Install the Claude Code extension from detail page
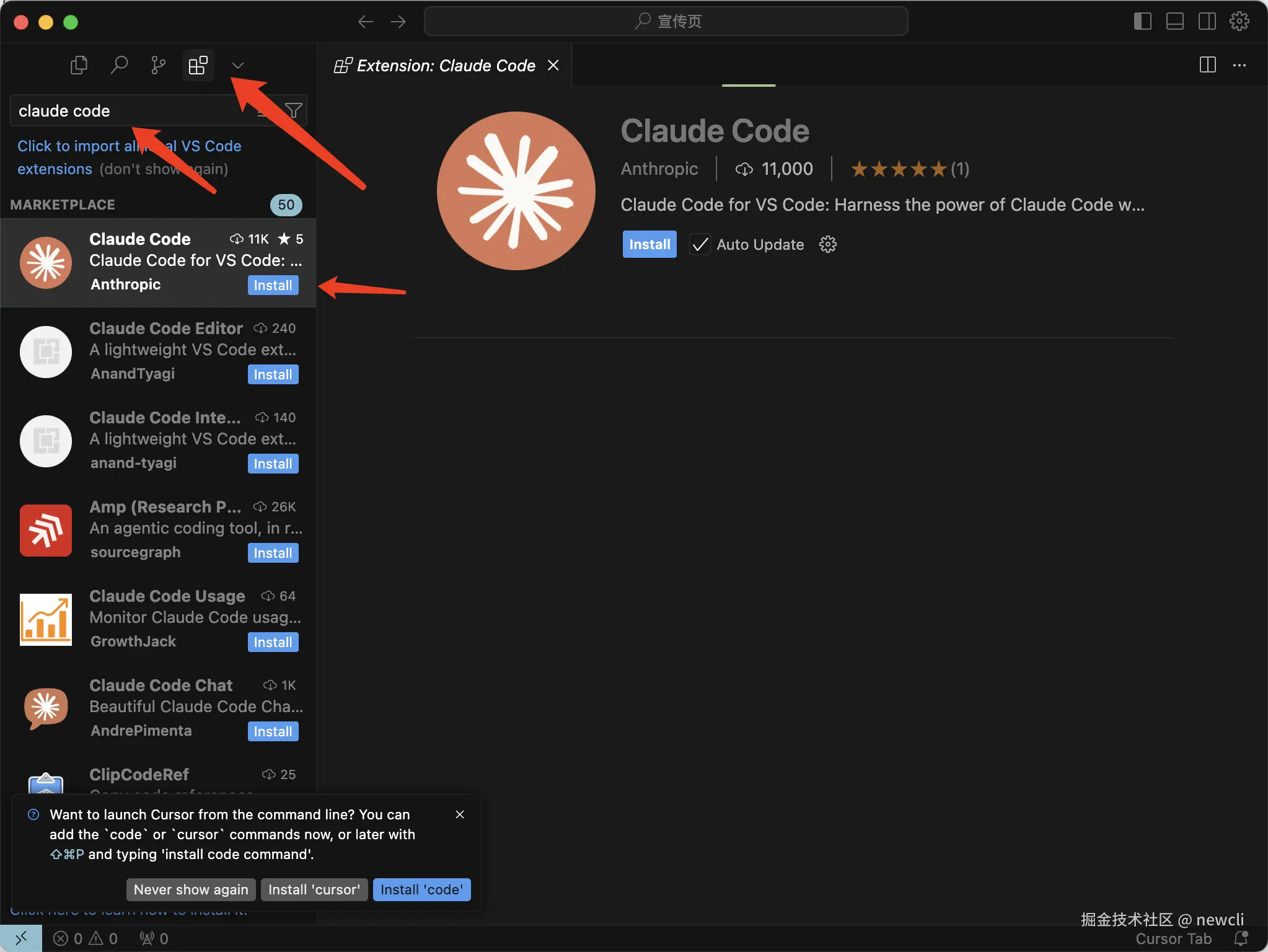1268x952 pixels. [x=649, y=244]
